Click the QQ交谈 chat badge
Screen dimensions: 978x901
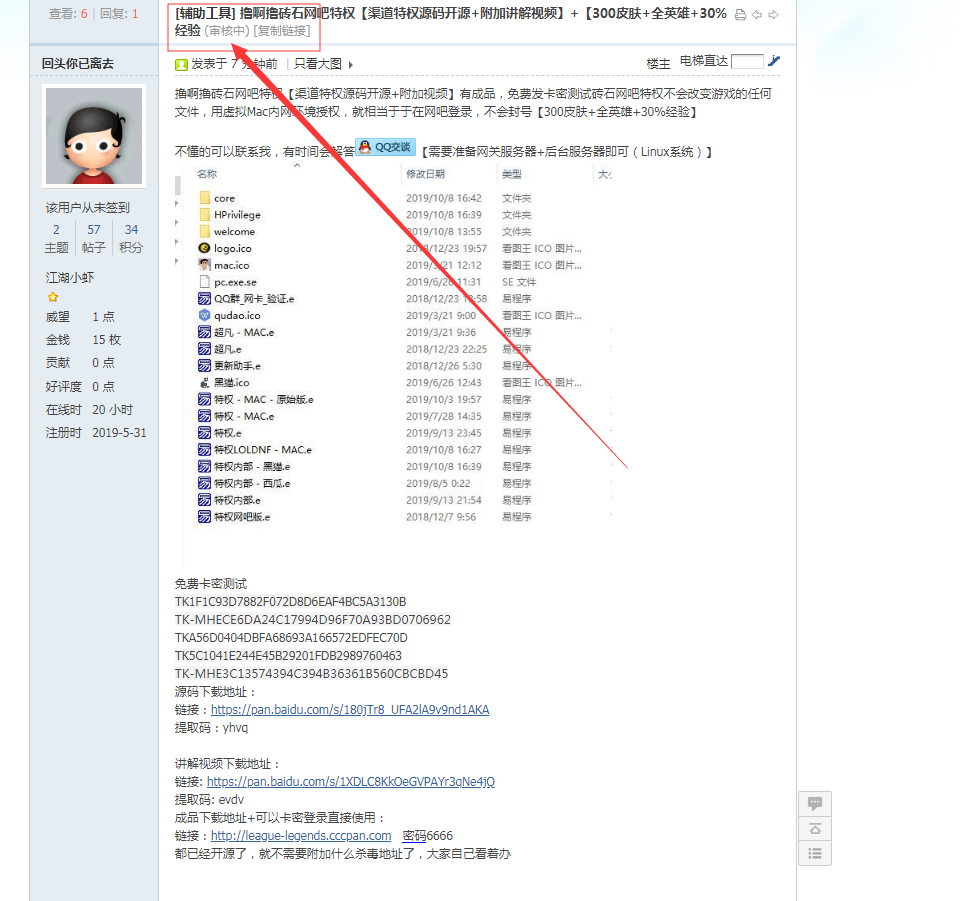coord(385,148)
